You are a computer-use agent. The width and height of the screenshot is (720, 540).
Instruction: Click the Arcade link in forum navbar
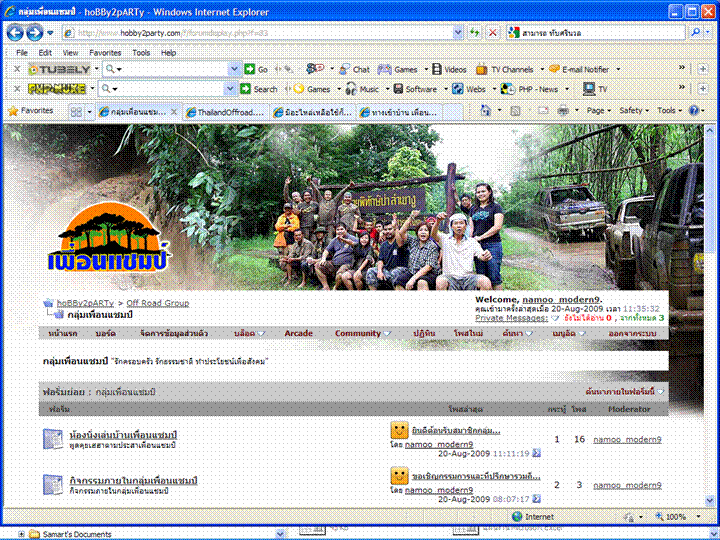coord(298,333)
